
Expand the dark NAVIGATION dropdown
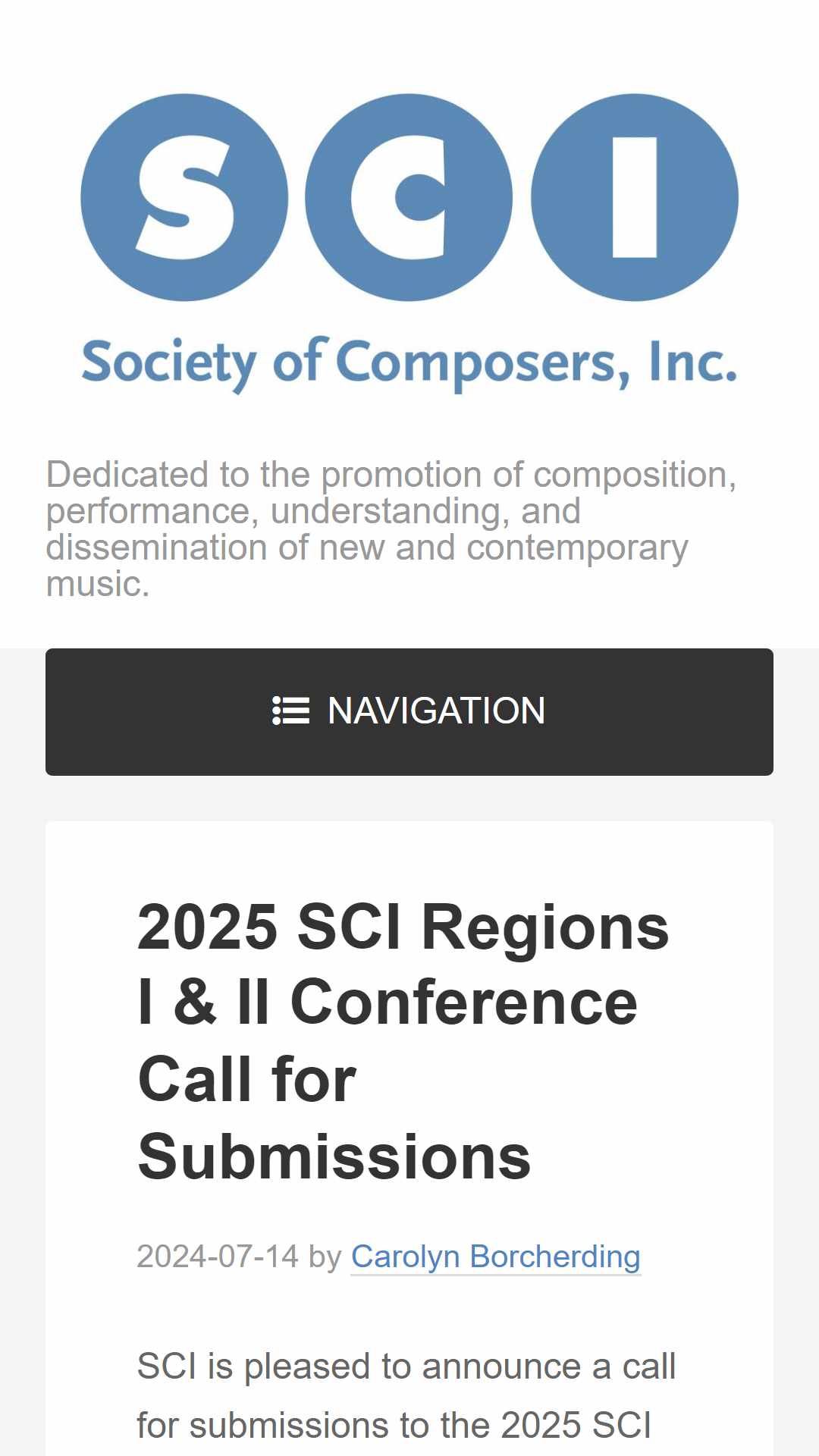pos(409,712)
